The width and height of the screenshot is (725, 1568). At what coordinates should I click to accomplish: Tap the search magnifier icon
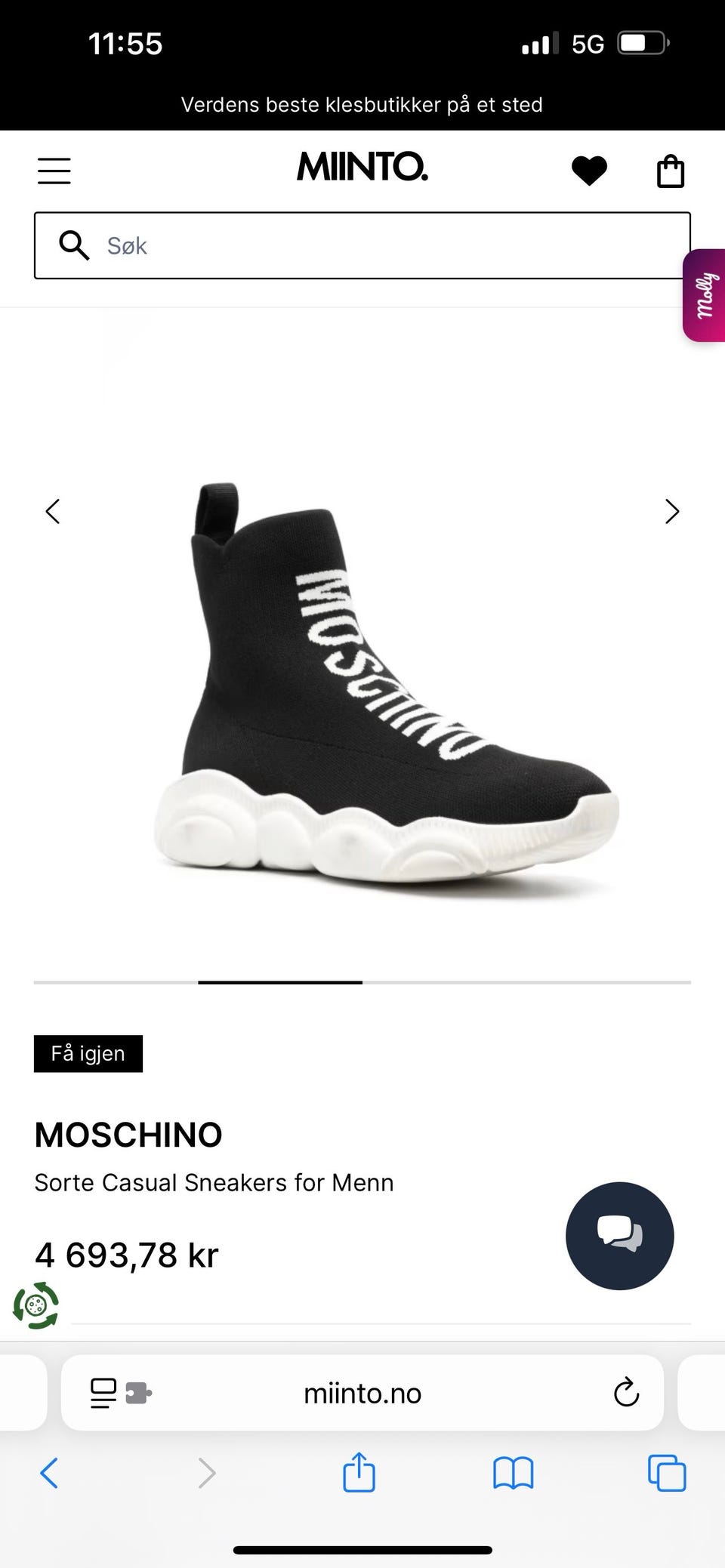click(74, 245)
